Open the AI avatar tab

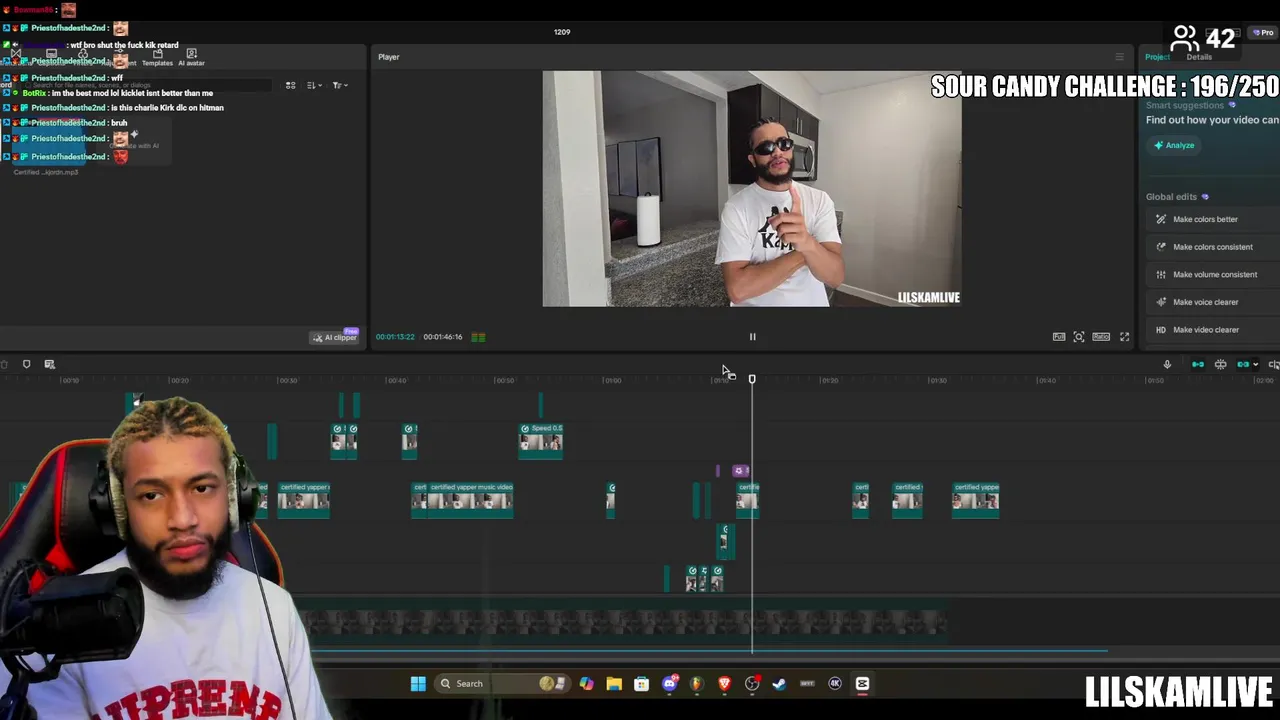click(191, 58)
